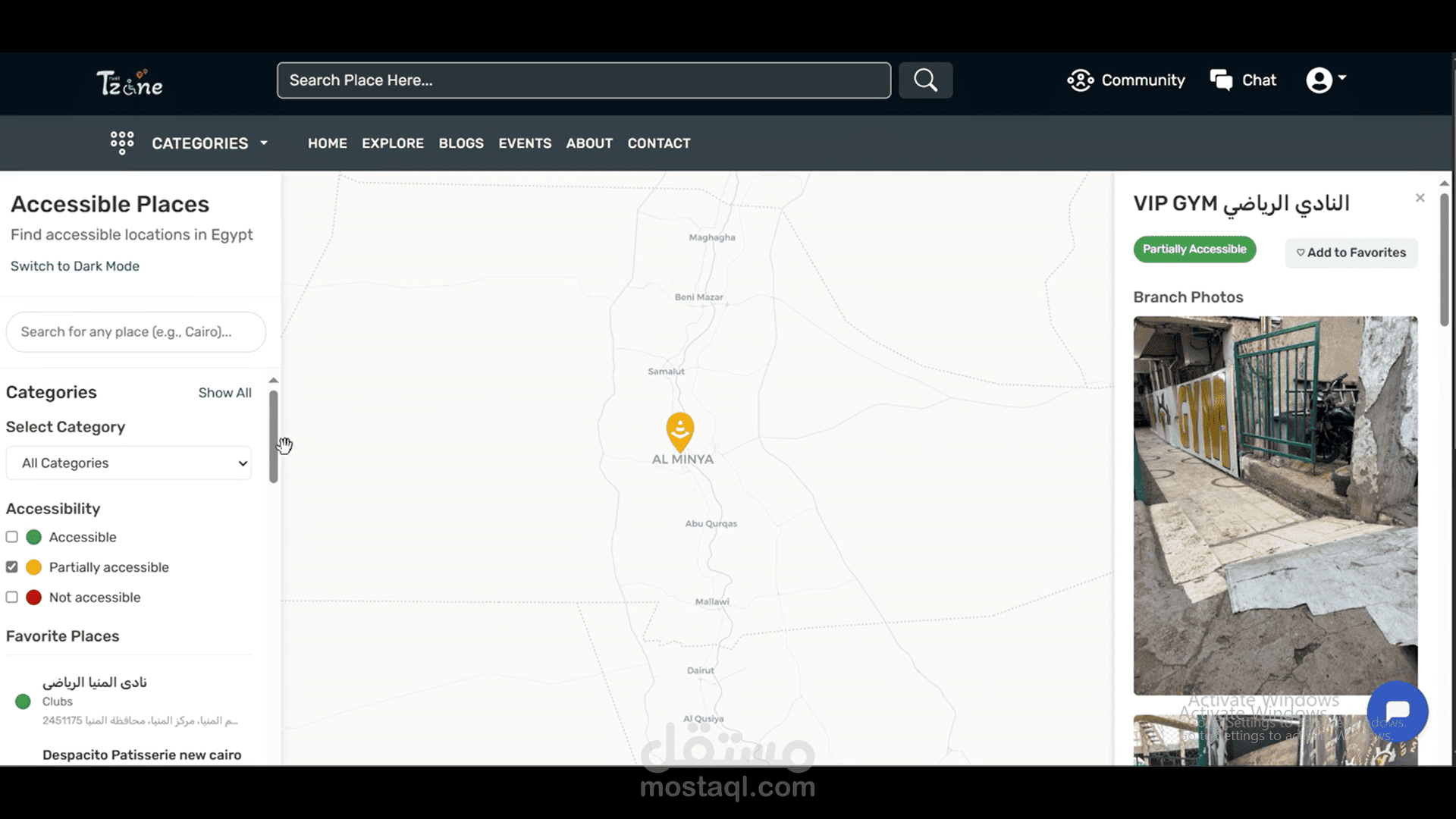This screenshot has height=819, width=1456.
Task: Open the Chat bubbles icon
Action: coord(1221,80)
